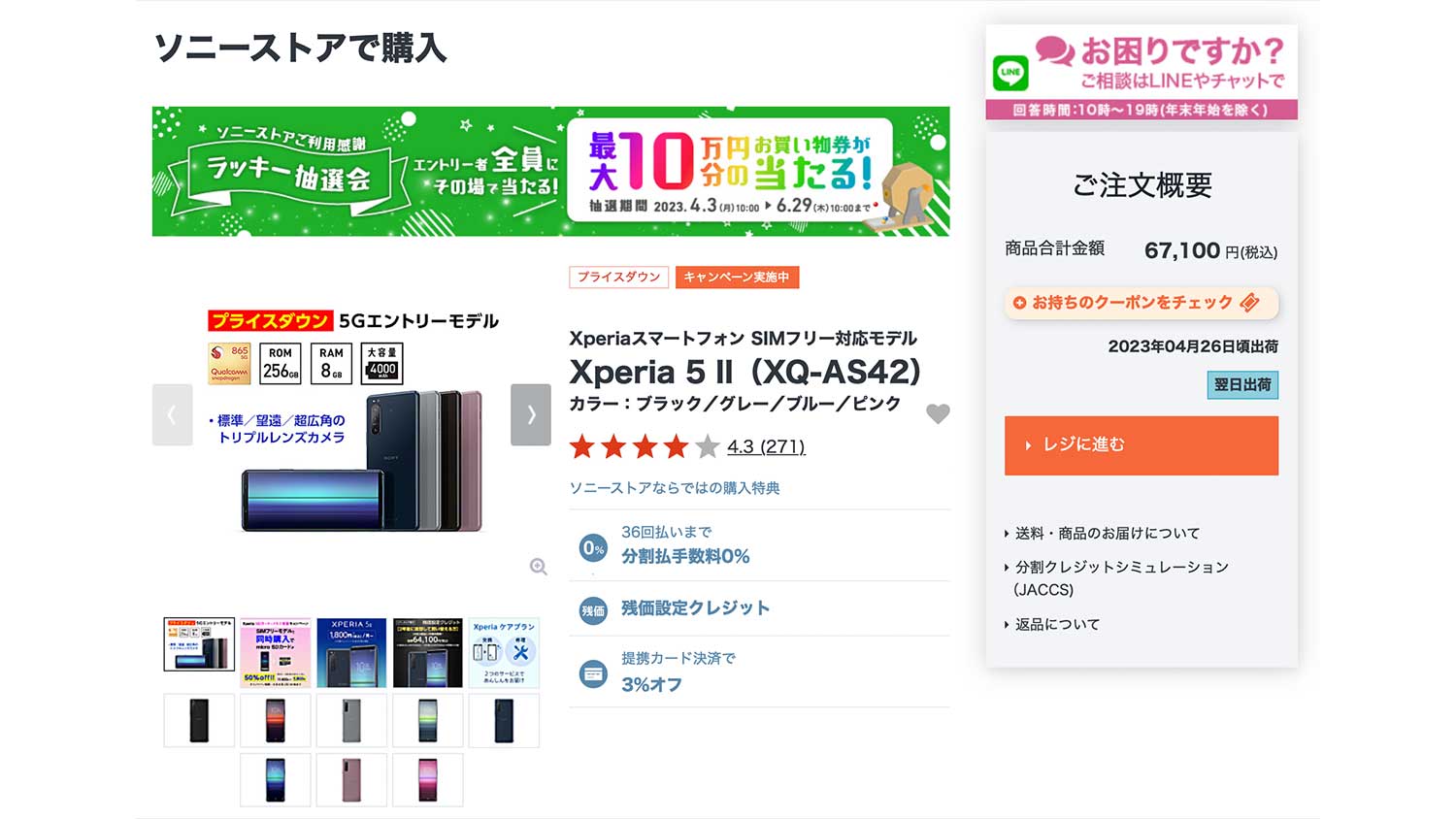Viewport: 1456px width, 819px height.
Task: Click the heart favorite icon
Action: (938, 414)
